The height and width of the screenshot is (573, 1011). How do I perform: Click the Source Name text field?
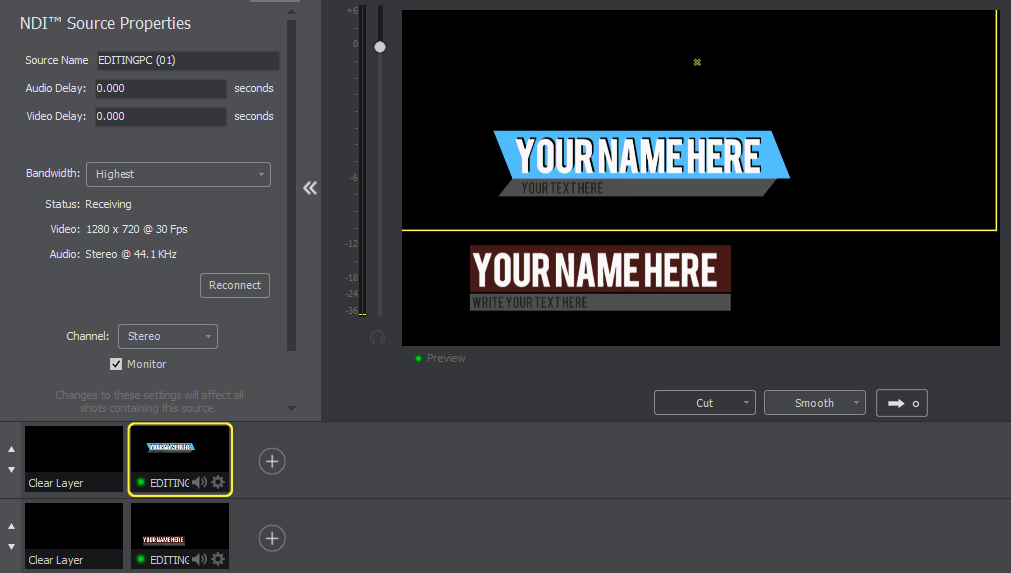click(187, 60)
